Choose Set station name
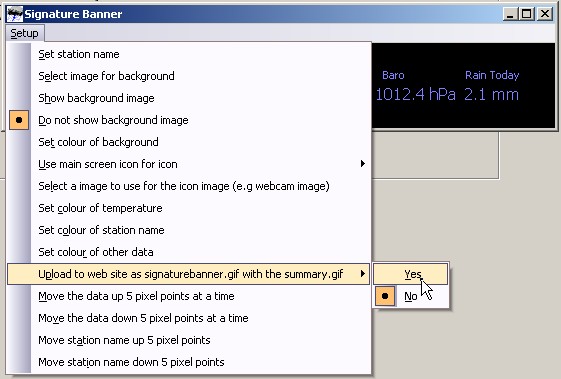Viewport: 561px width, 379px height. (x=189, y=54)
